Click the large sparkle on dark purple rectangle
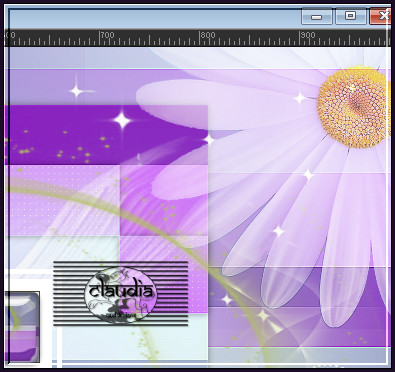Viewport: 395px width, 372px height. (122, 120)
